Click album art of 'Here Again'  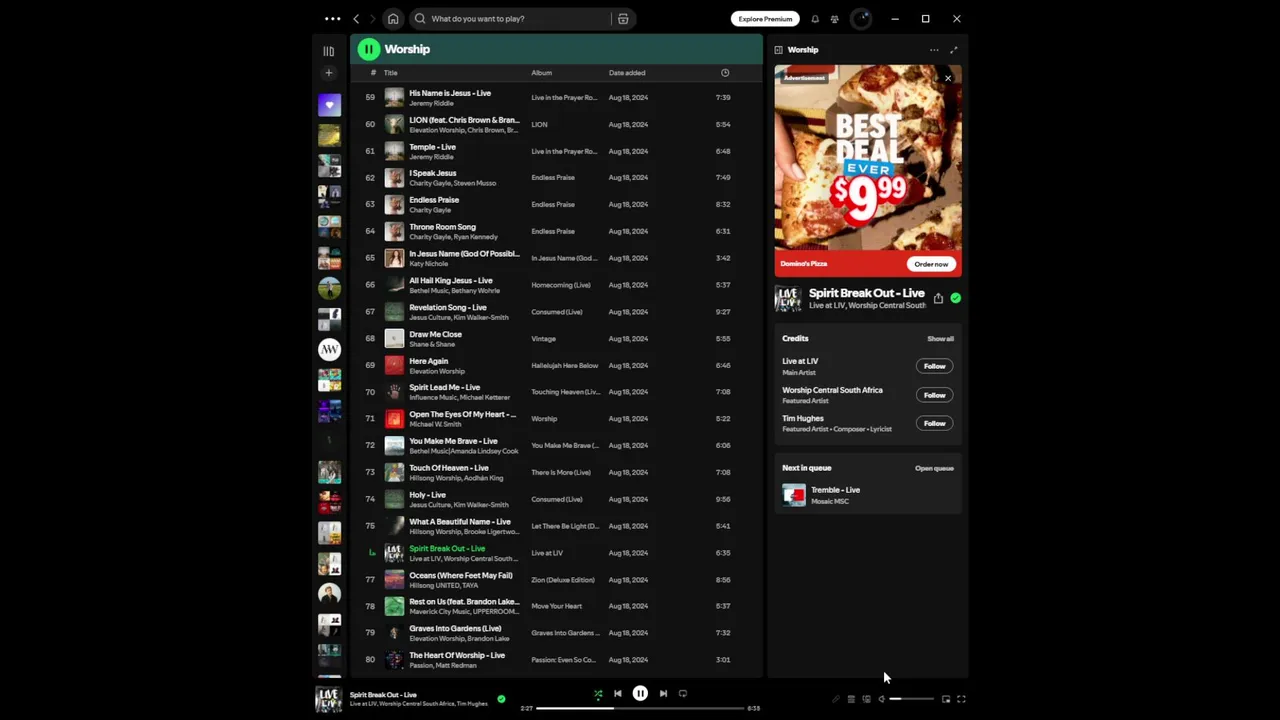point(394,365)
